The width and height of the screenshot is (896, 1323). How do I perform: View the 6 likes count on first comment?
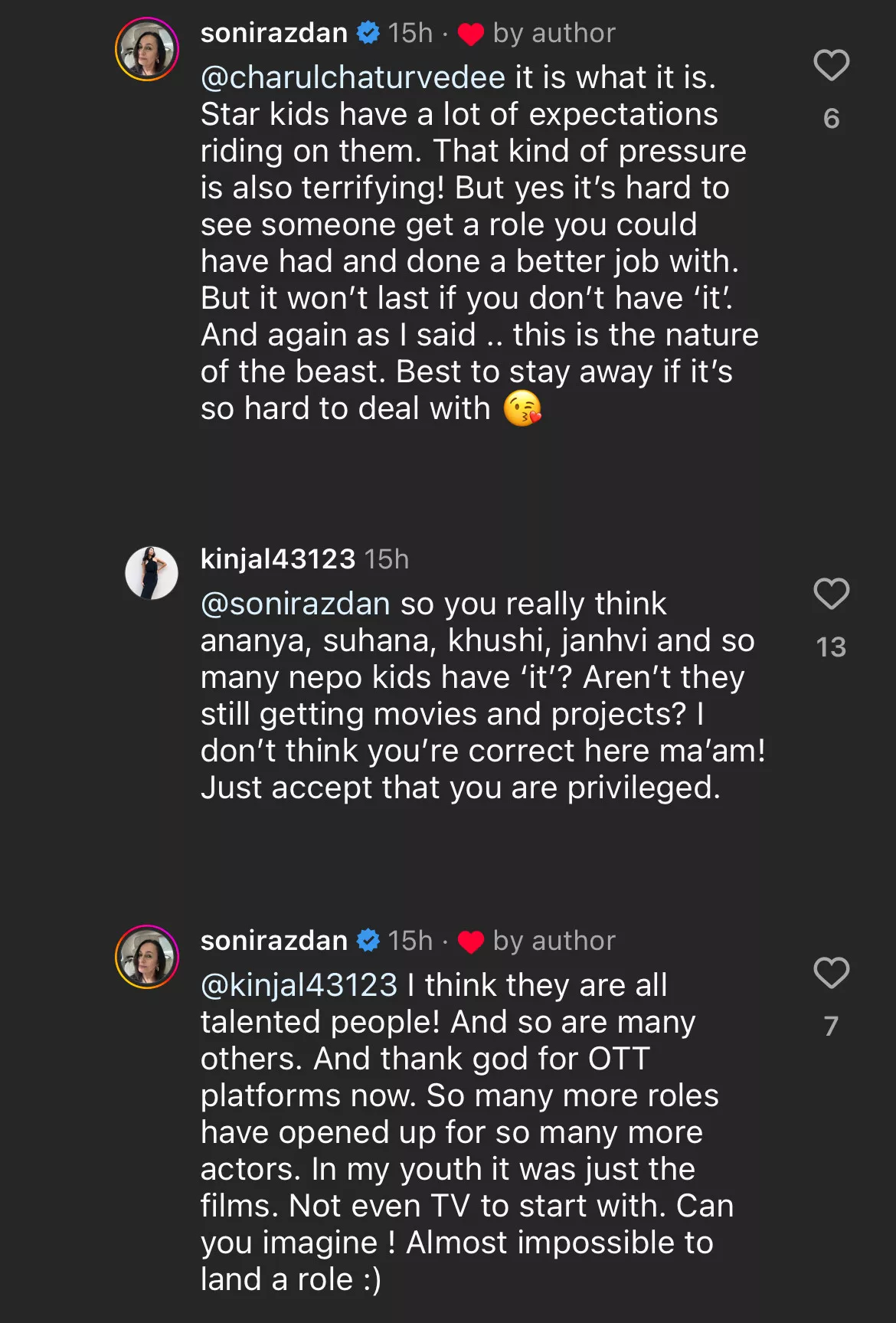[x=831, y=119]
